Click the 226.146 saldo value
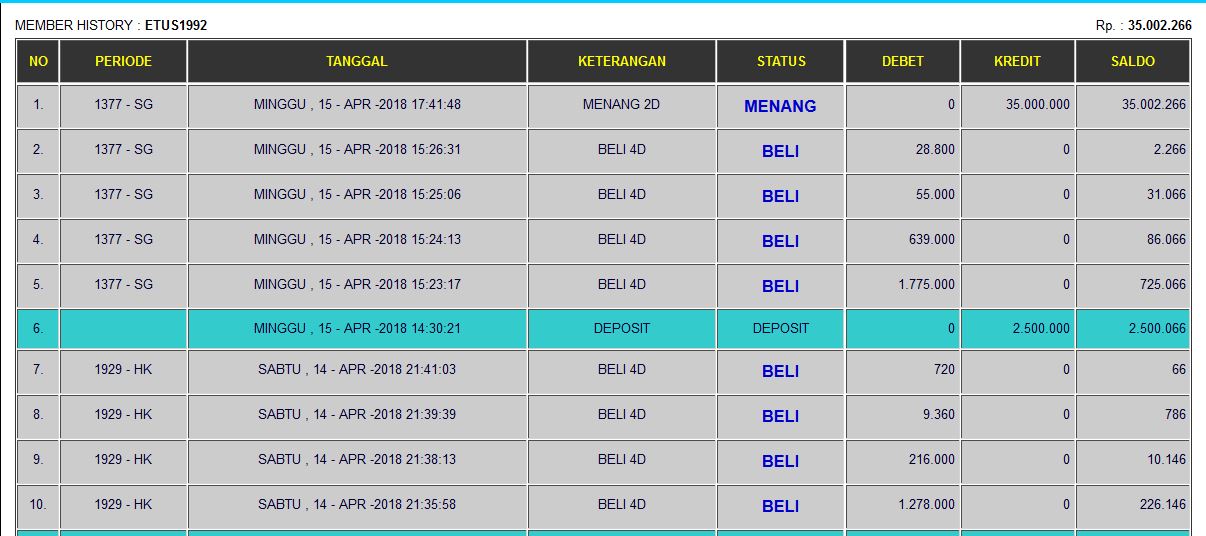 coord(1162,505)
